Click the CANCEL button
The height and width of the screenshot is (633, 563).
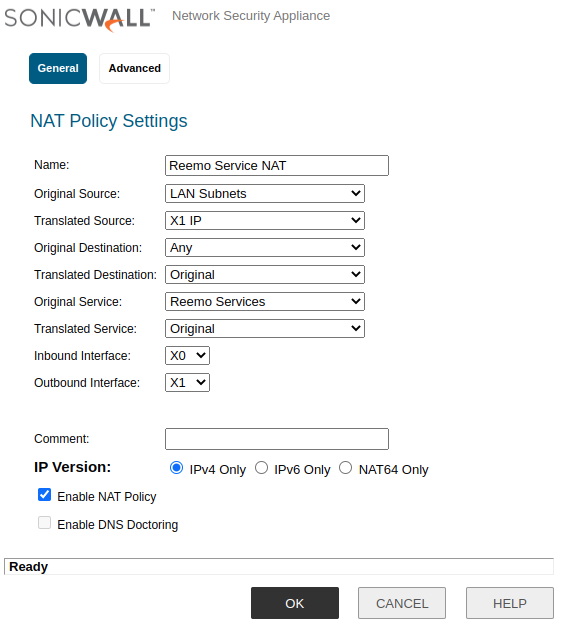pyautogui.click(x=402, y=603)
